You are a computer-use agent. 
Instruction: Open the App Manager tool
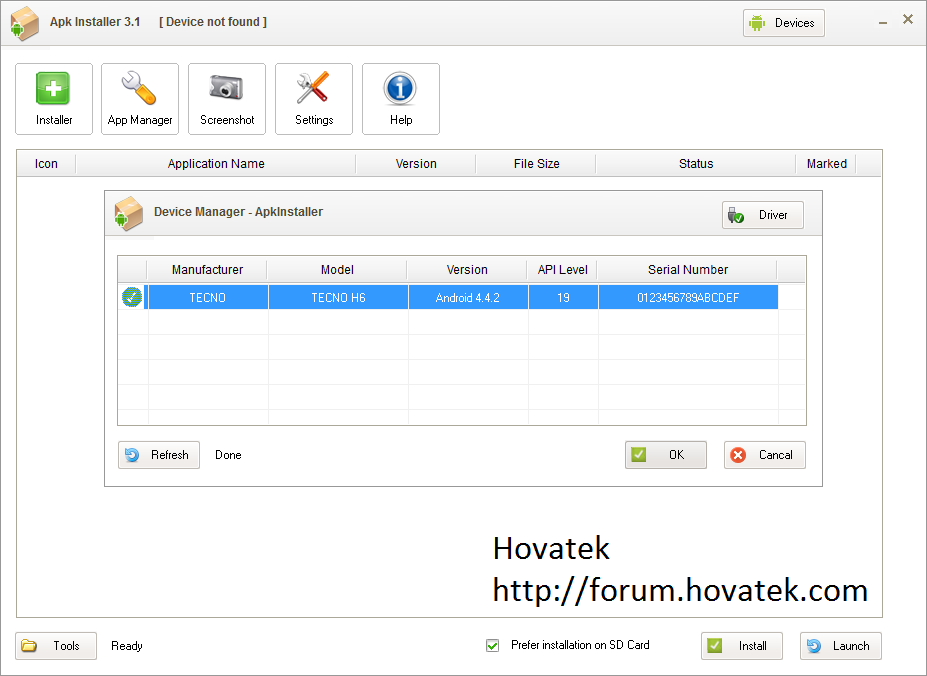coord(140,98)
